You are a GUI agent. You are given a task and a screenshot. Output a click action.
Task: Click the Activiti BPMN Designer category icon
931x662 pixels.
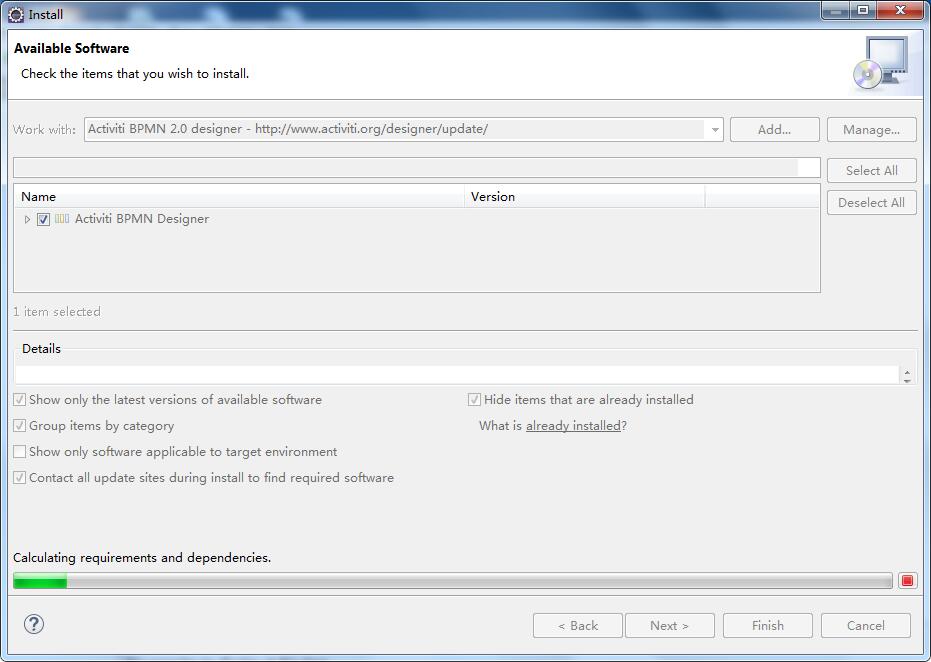(62, 218)
